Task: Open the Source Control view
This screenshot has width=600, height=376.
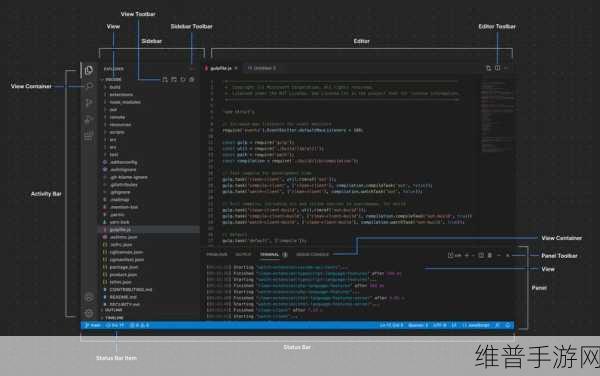Action: (x=89, y=103)
